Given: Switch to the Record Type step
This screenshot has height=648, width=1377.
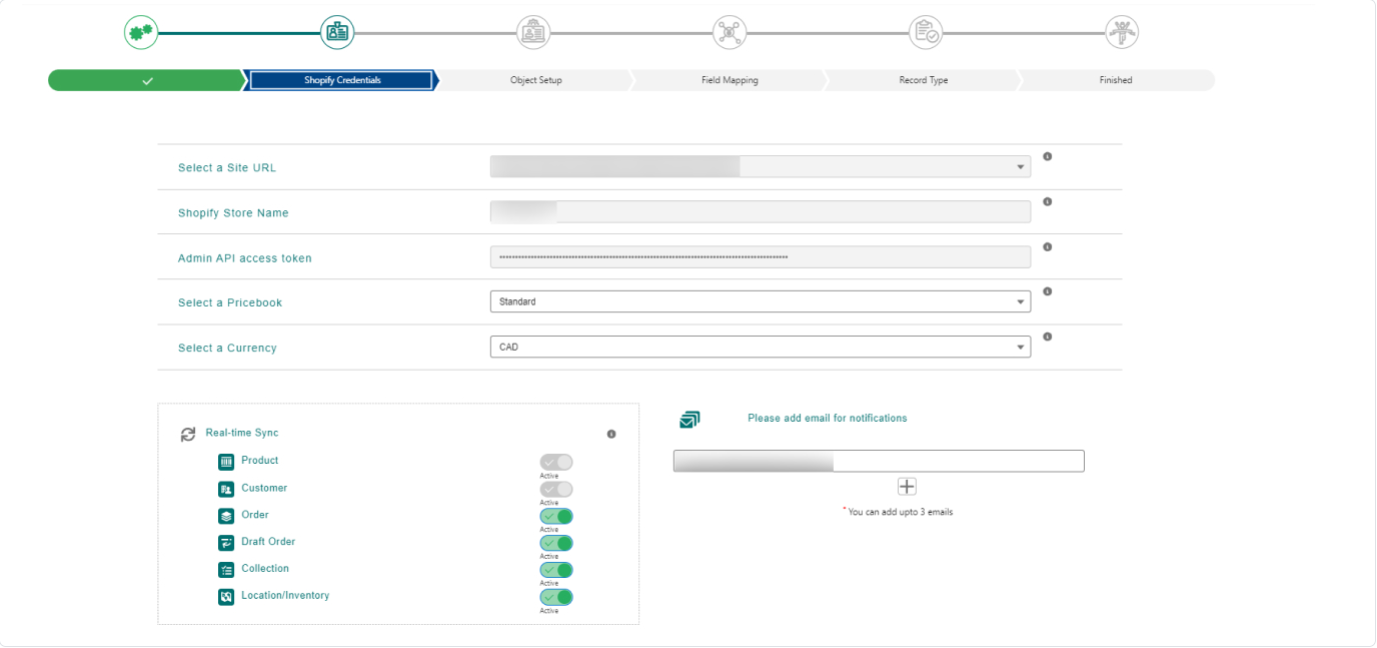Looking at the screenshot, I should (x=923, y=80).
